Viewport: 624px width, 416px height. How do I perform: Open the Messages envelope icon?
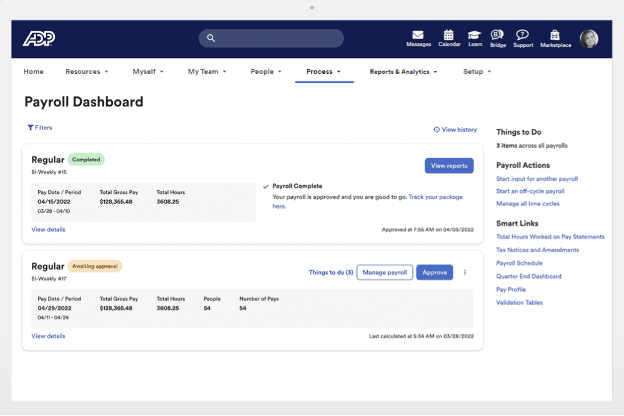418,35
